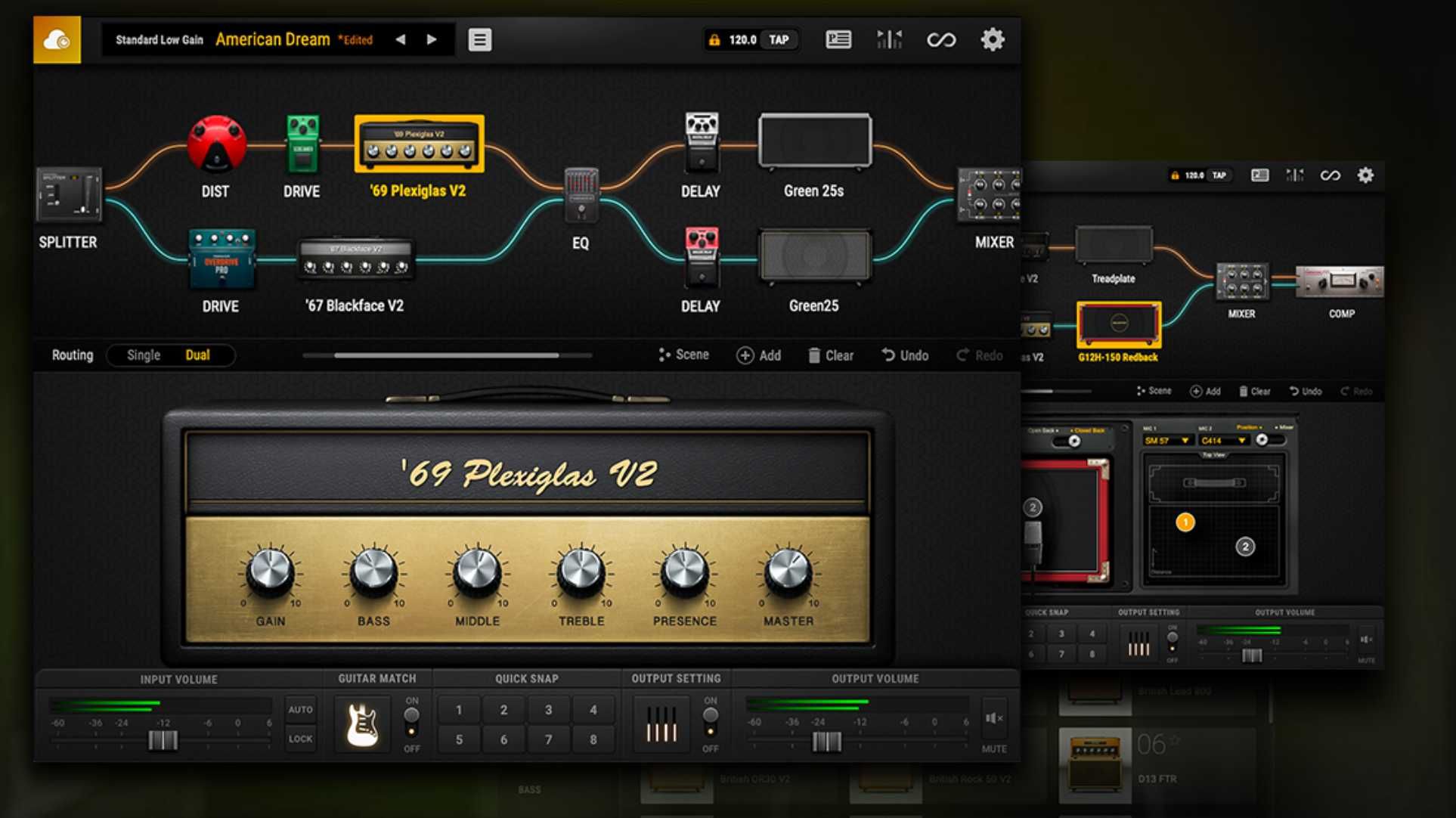Viewport: 1456px width, 818px height.
Task: Click Redo in front window
Action: tap(980, 355)
